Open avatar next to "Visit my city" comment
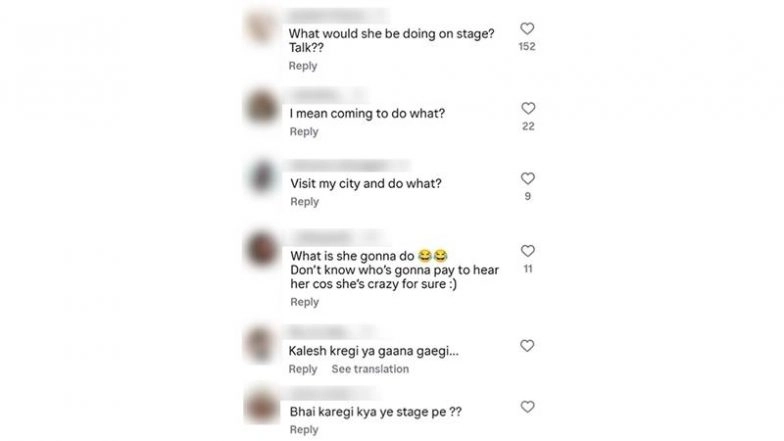The height and width of the screenshot is (441, 784). click(262, 177)
